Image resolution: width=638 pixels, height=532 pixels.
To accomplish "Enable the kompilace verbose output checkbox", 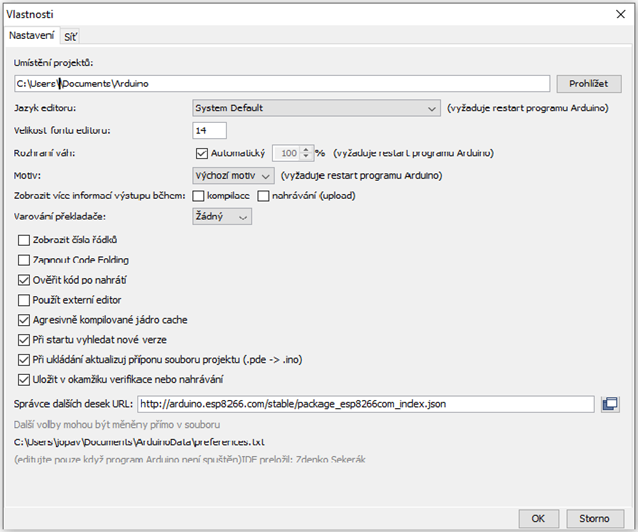I will point(199,196).
